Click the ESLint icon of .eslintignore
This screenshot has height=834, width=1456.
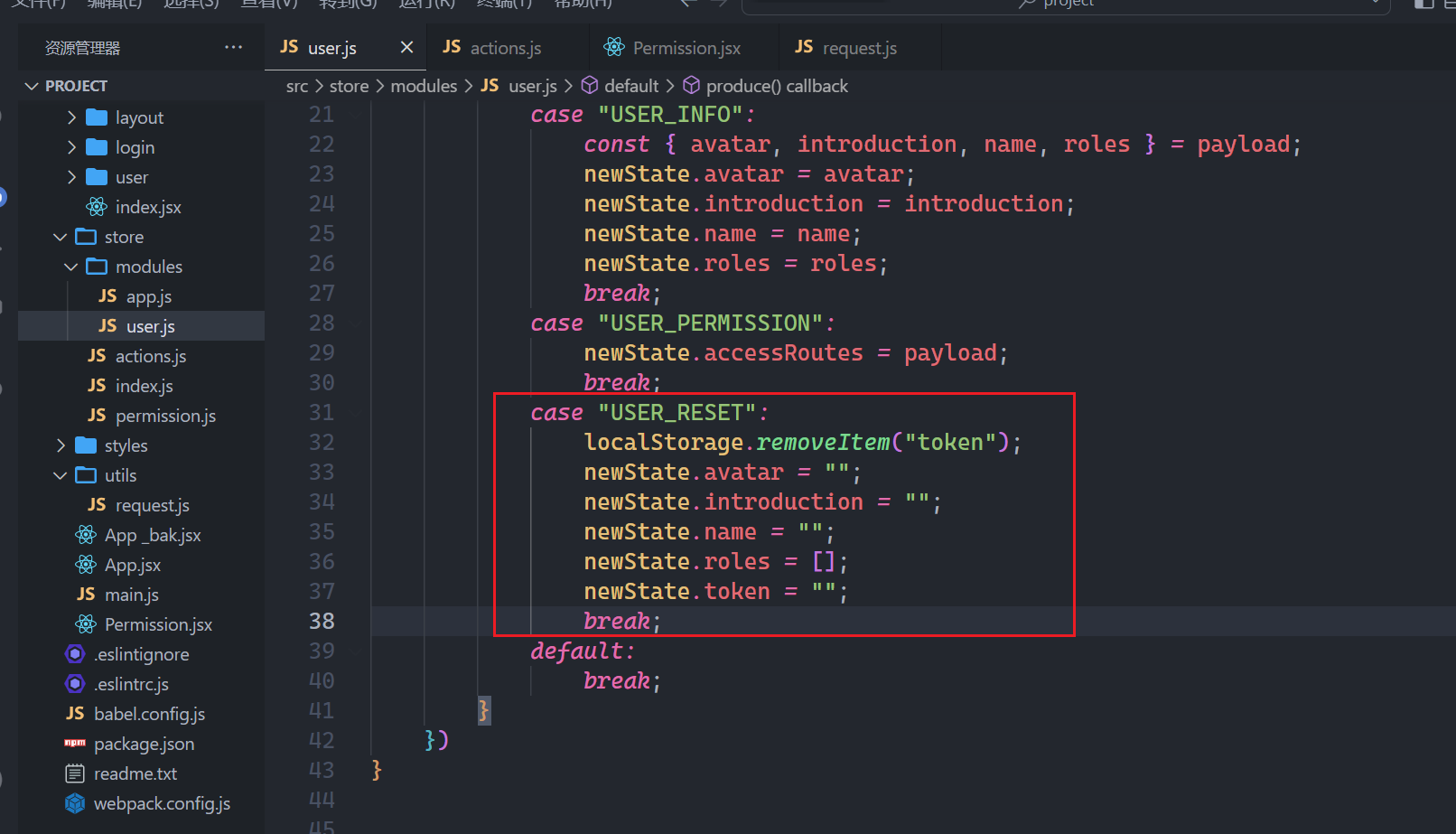[x=75, y=654]
